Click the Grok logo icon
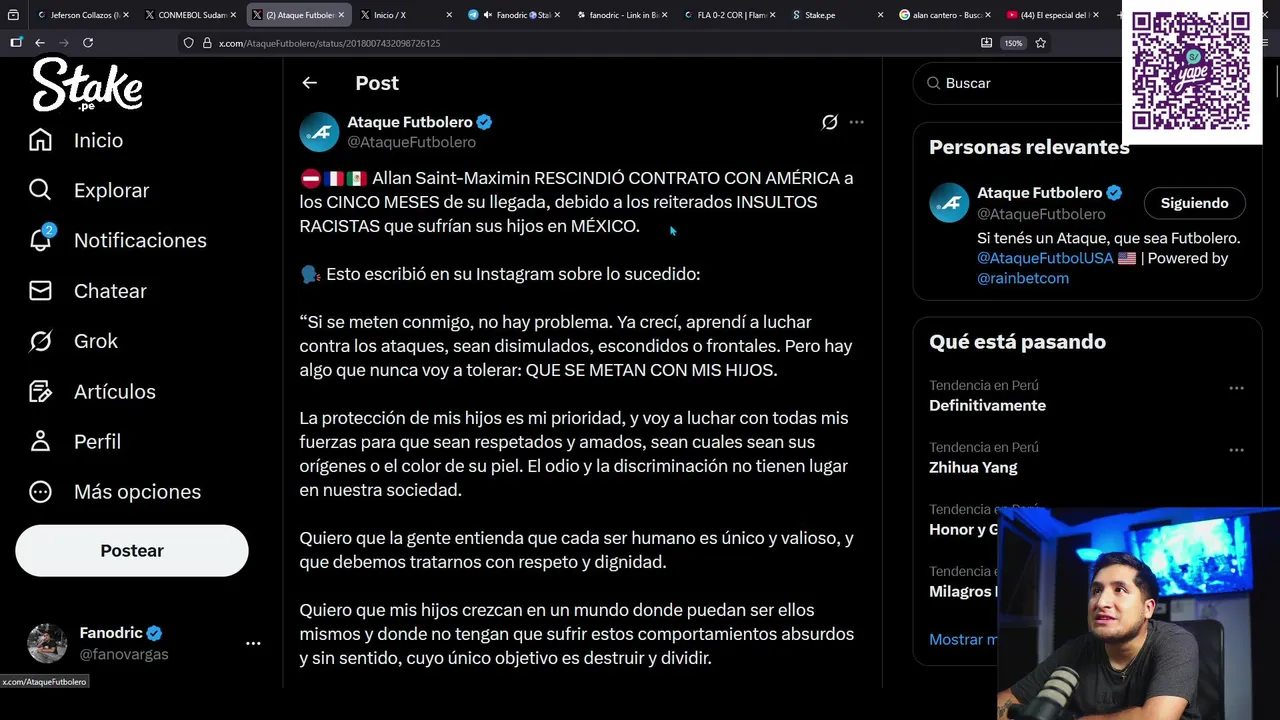Screen dimensions: 1280x720 point(40,341)
